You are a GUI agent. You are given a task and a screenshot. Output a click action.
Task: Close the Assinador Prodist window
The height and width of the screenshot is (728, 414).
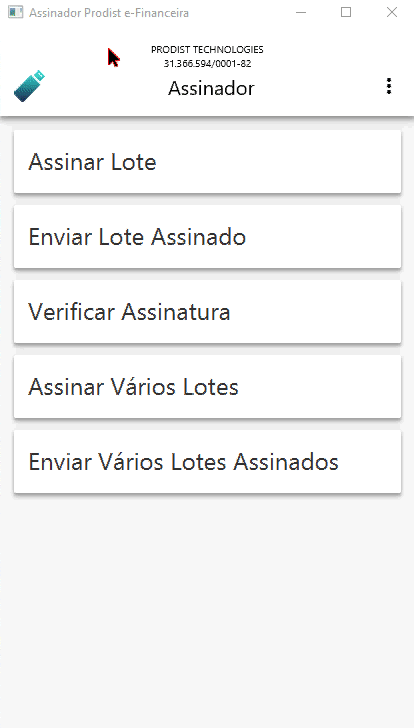(392, 13)
